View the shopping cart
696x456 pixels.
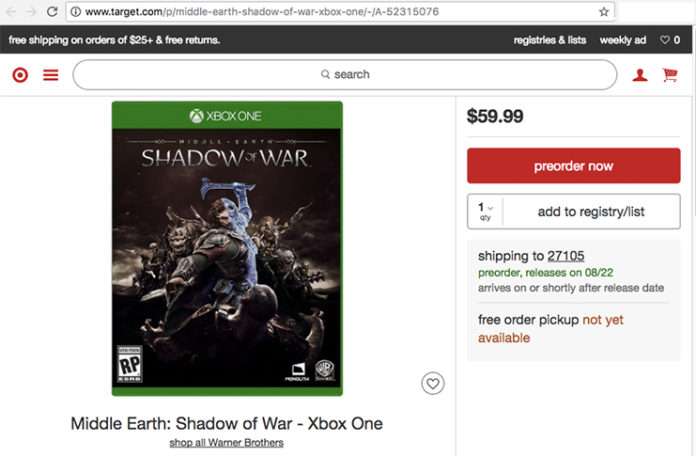pos(670,75)
